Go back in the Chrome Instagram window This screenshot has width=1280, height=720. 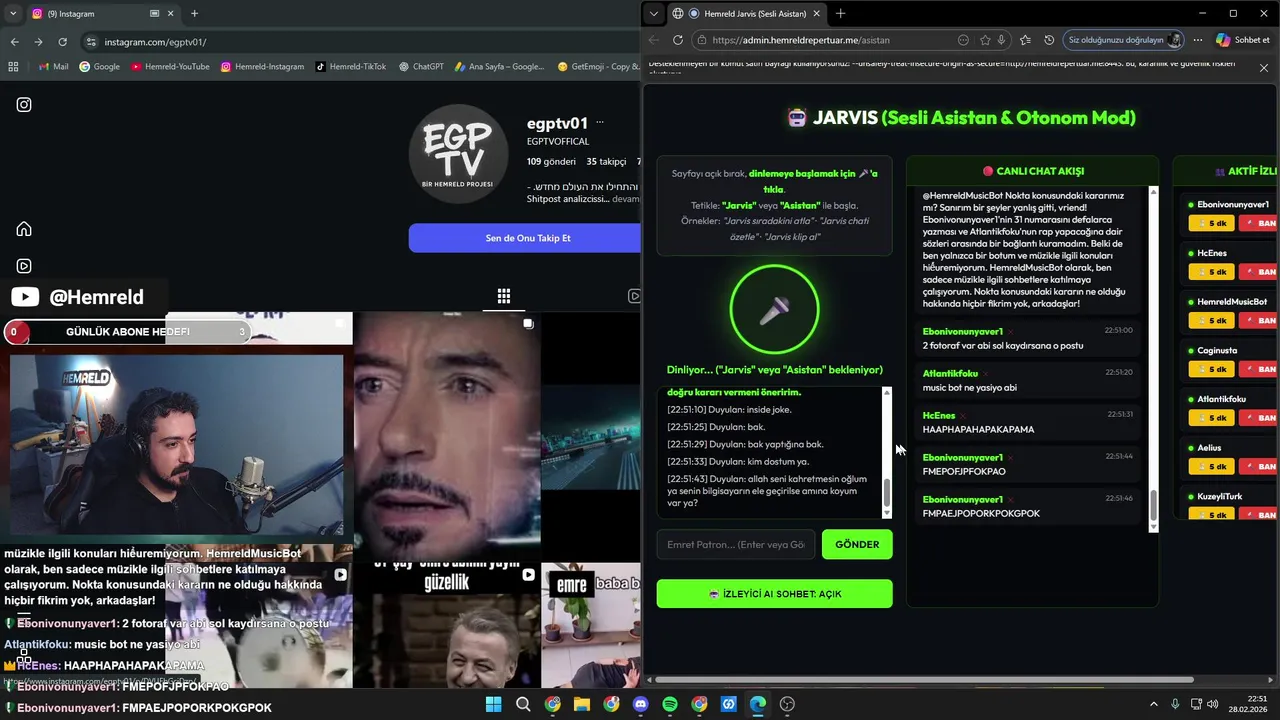(x=14, y=42)
